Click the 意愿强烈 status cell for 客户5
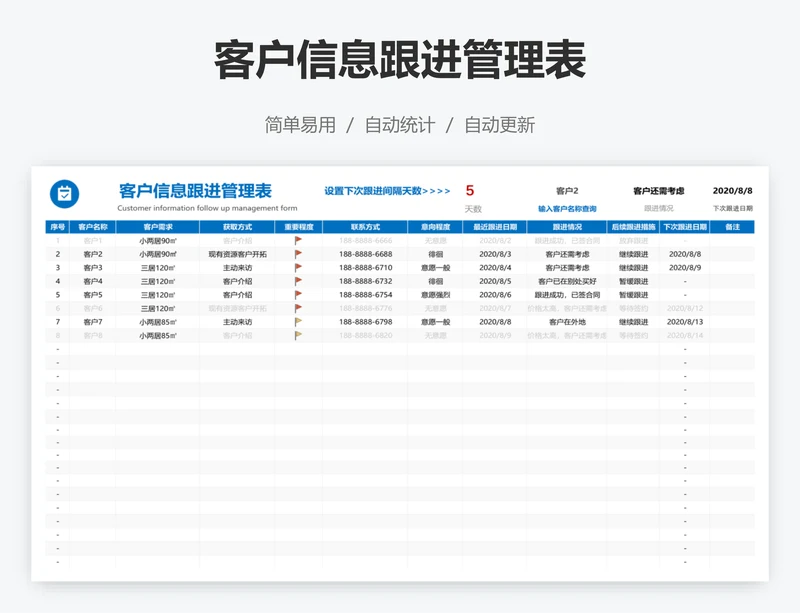Screen dimensions: 800x613 437,295
